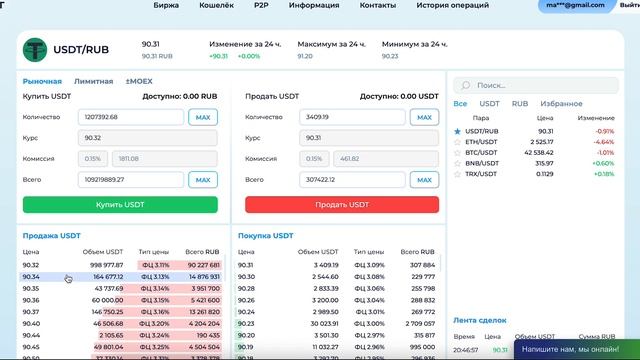Click the Tether USDT logo icon
The image size is (640, 360).
coord(35,50)
